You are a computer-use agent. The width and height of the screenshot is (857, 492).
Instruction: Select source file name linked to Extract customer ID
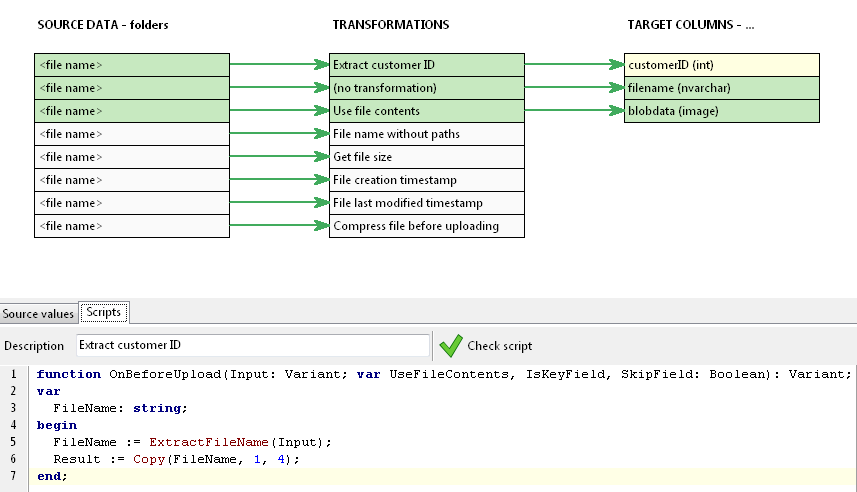point(132,65)
